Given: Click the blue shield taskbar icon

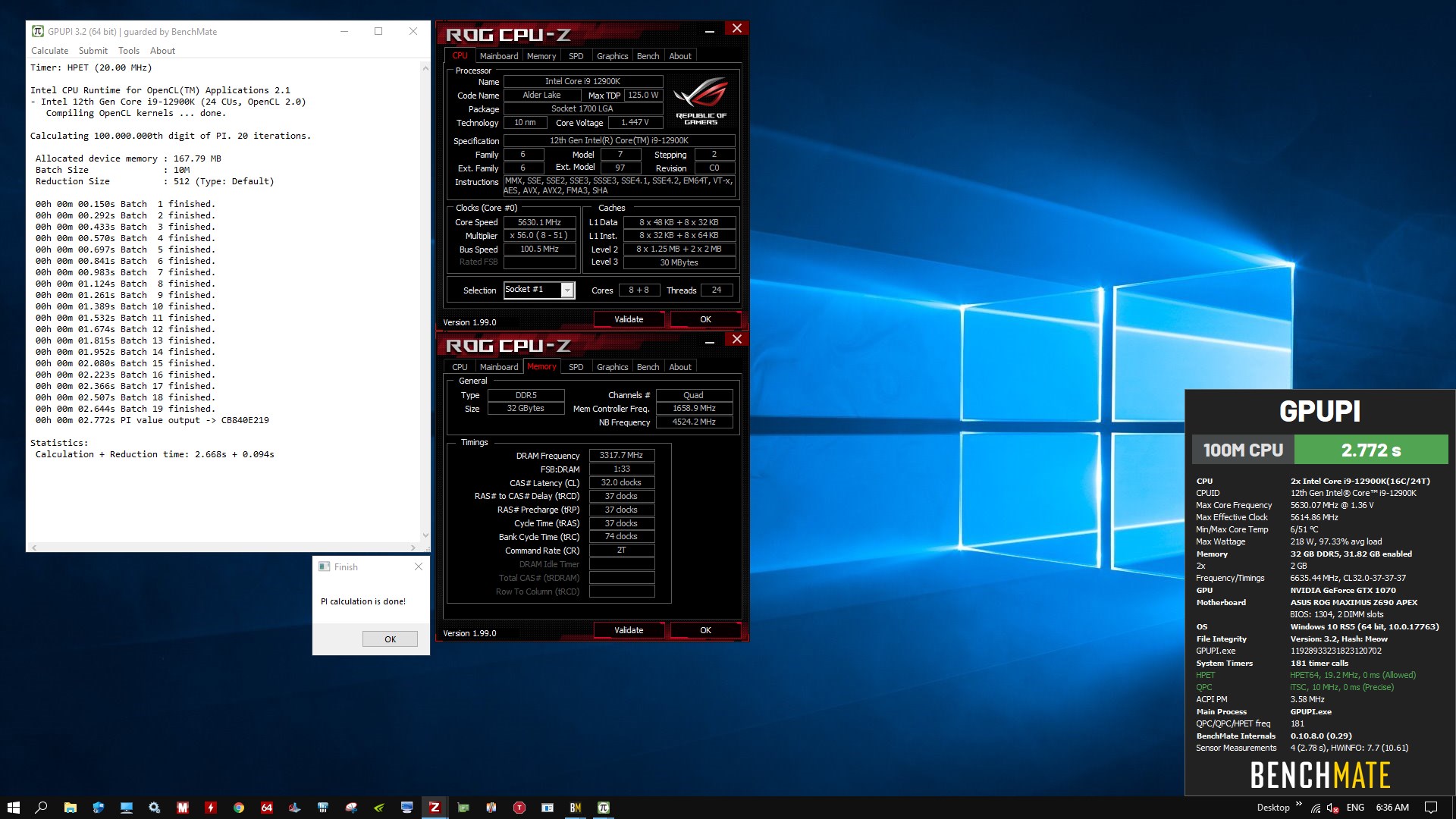Looking at the screenshot, I should (x=98, y=808).
